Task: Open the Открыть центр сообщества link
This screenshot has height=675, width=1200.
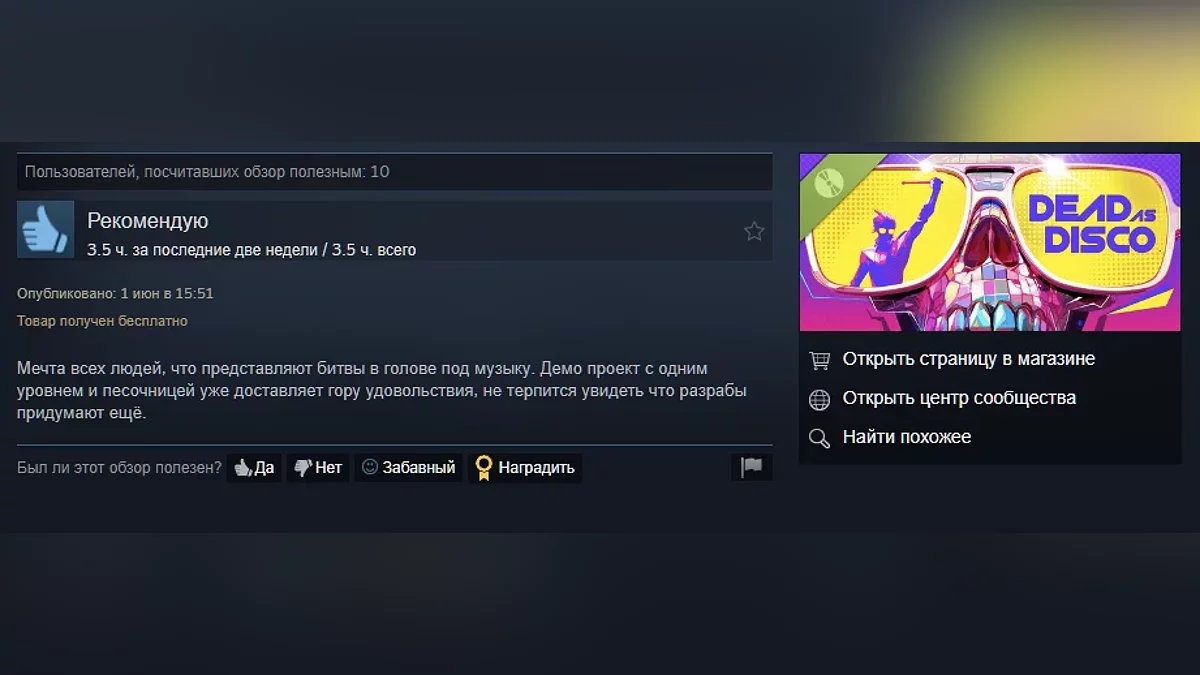Action: [x=959, y=398]
